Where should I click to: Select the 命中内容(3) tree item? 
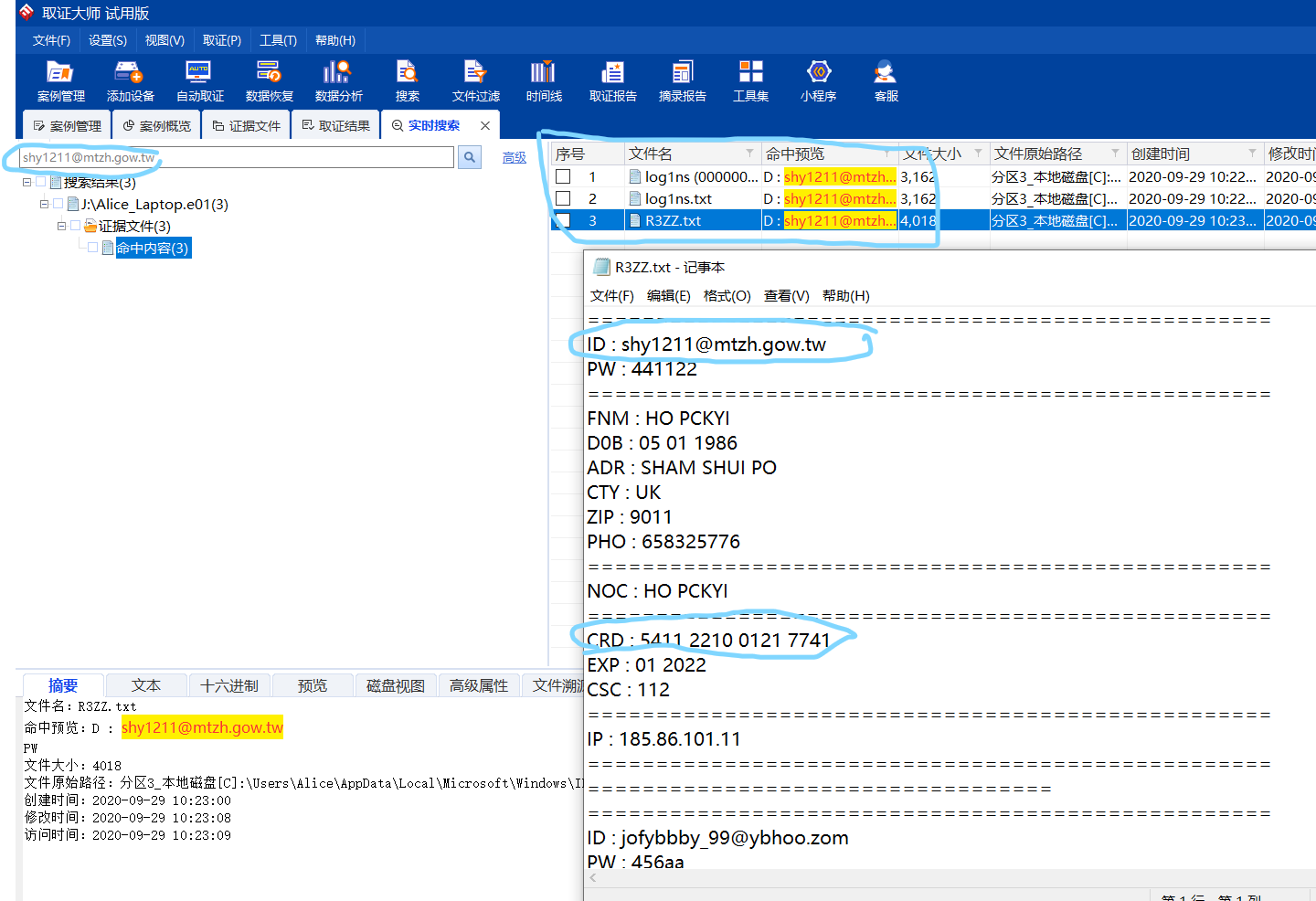(x=153, y=248)
